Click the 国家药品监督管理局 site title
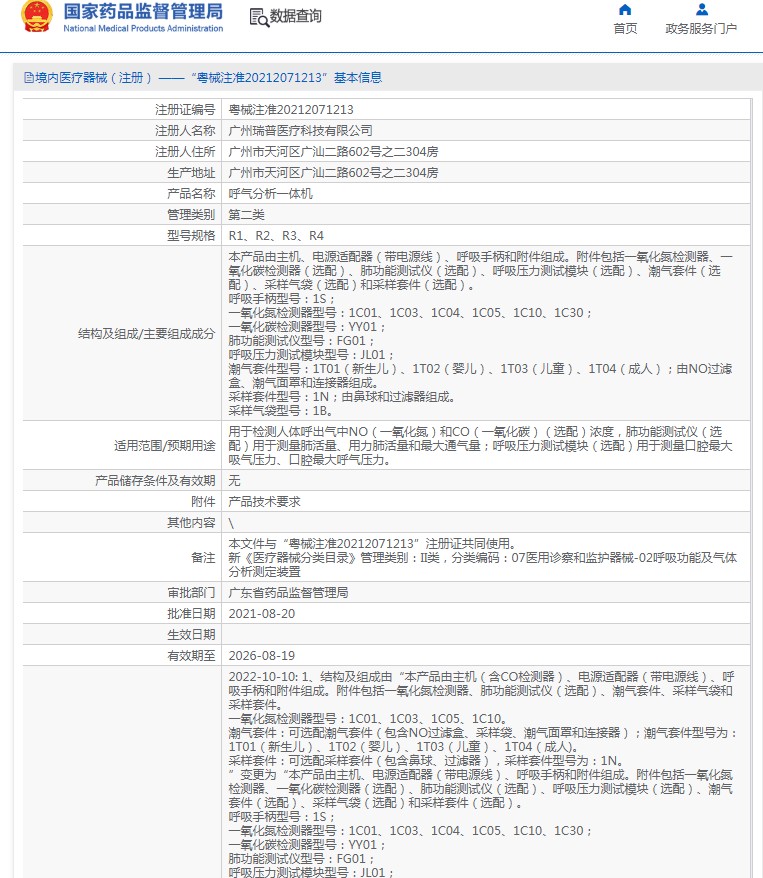 [x=143, y=12]
